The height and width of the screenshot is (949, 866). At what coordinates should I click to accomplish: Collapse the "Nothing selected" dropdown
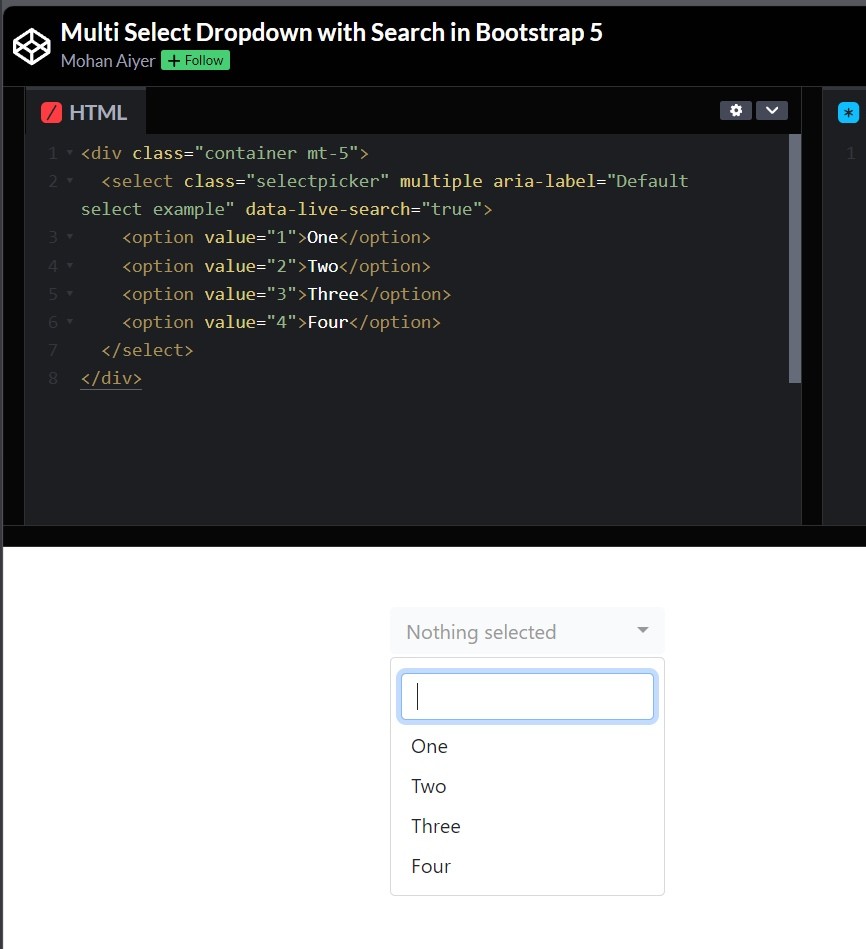click(527, 631)
